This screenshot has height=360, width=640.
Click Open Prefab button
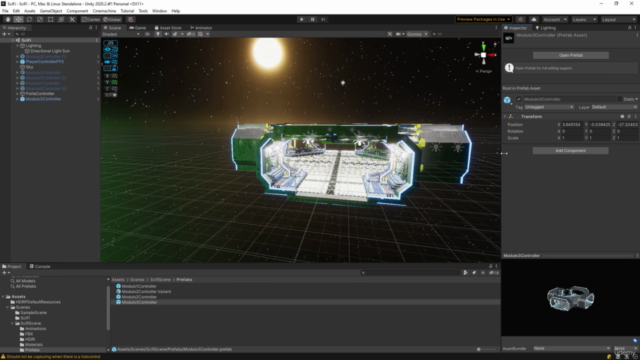(x=571, y=55)
